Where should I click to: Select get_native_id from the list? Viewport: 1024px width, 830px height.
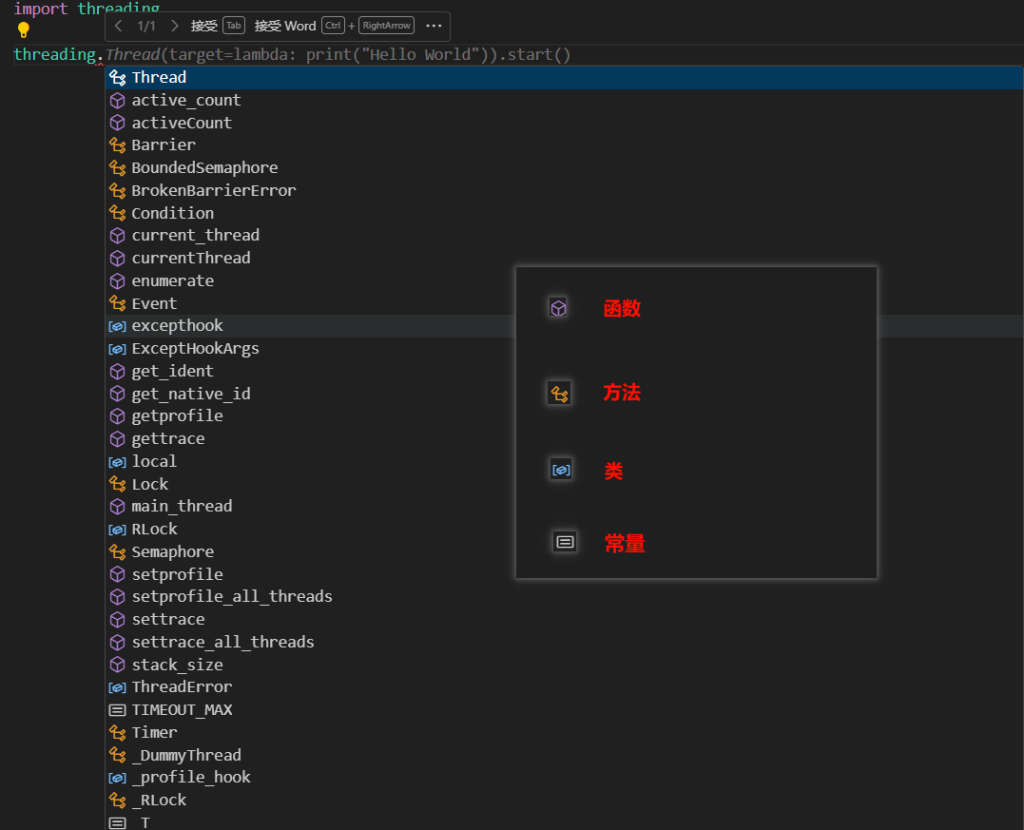click(191, 394)
